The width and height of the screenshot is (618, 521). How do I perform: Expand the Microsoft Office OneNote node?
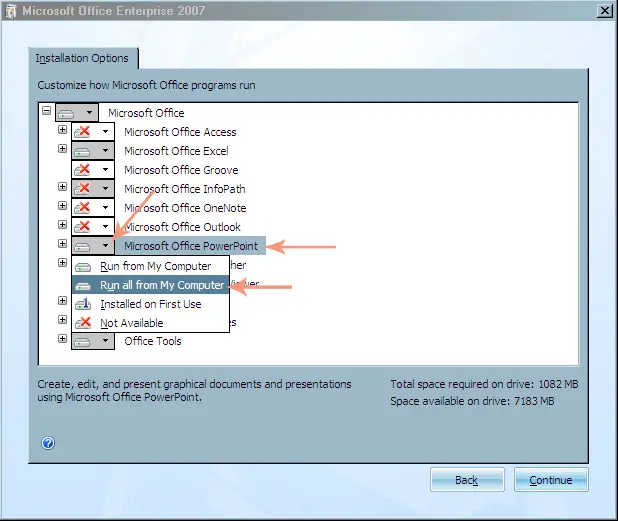[x=62, y=205]
